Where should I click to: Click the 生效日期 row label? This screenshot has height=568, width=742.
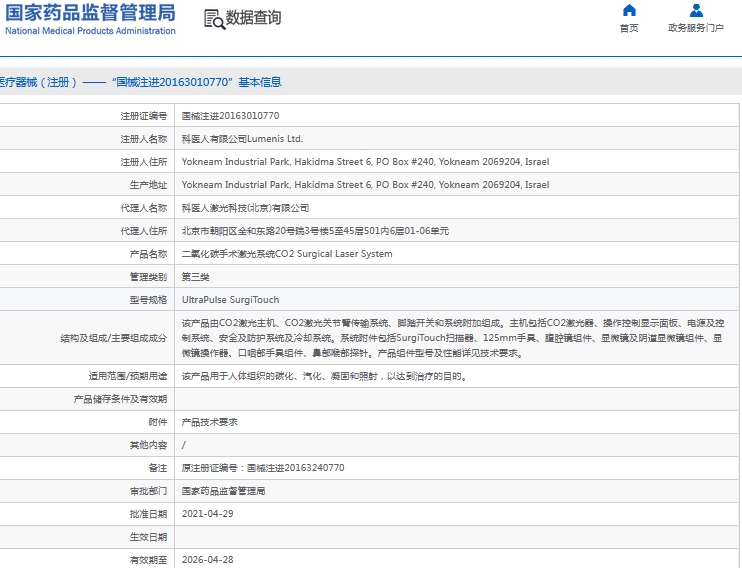point(148,537)
